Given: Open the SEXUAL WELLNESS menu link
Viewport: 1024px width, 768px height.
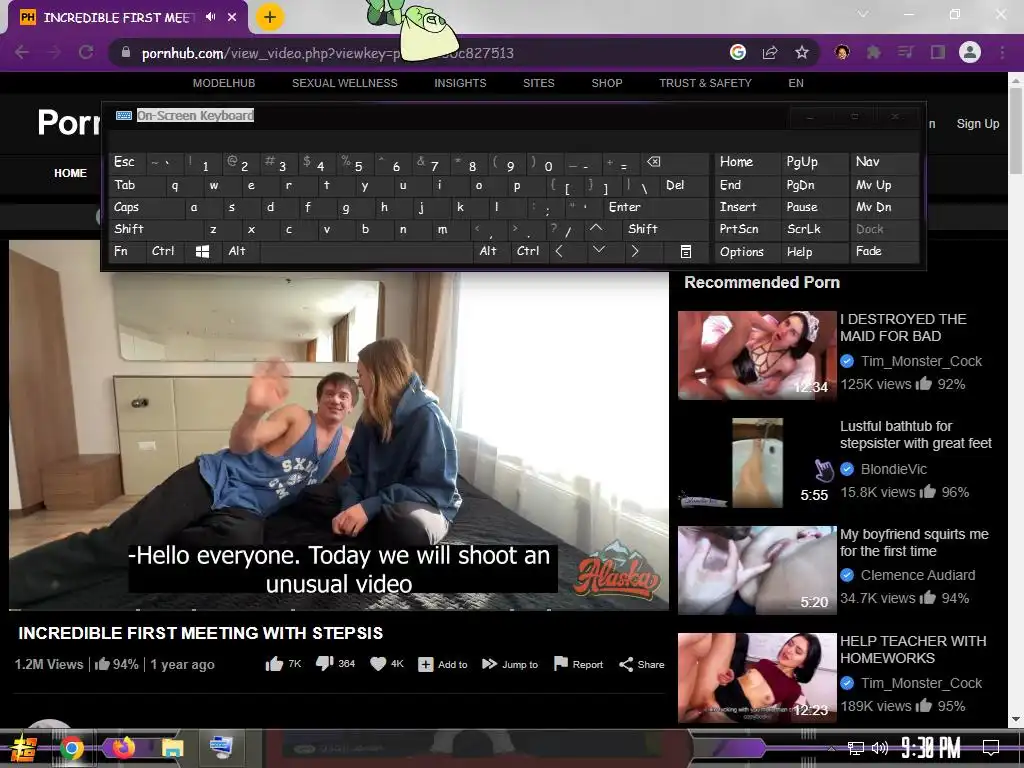Looking at the screenshot, I should click(x=345, y=83).
